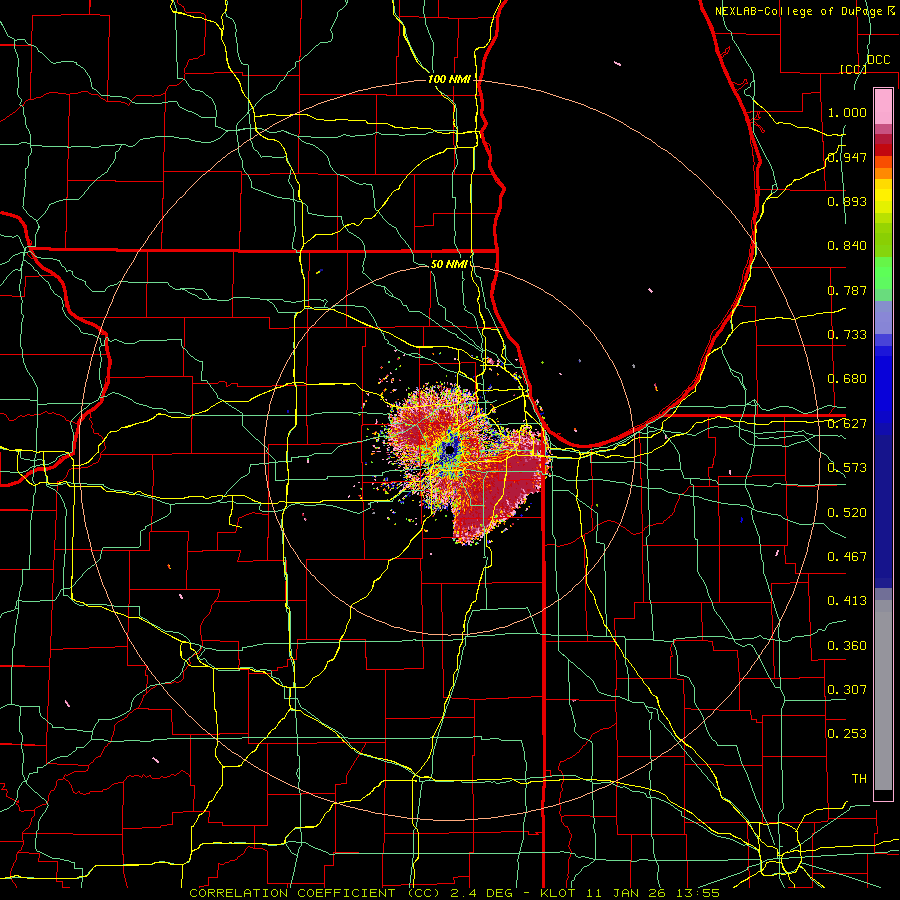This screenshot has height=900, width=900.
Task: Pick the light pink swatch beside 1.000
Action: [883, 107]
